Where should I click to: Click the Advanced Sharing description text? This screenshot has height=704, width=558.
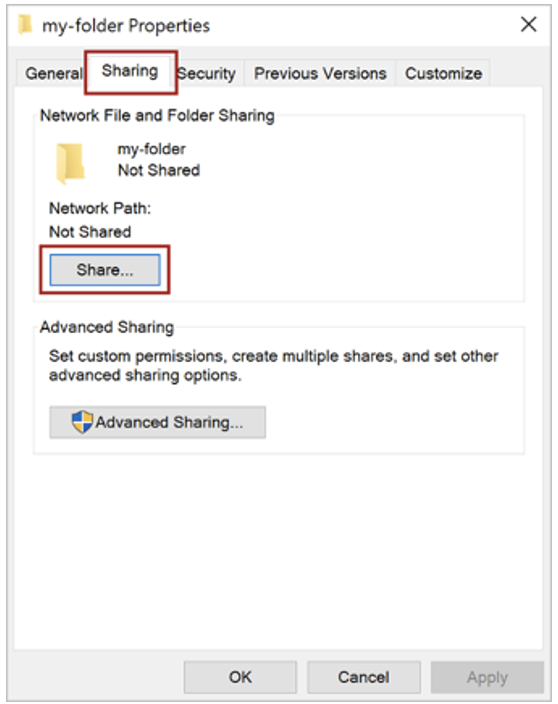(273, 365)
